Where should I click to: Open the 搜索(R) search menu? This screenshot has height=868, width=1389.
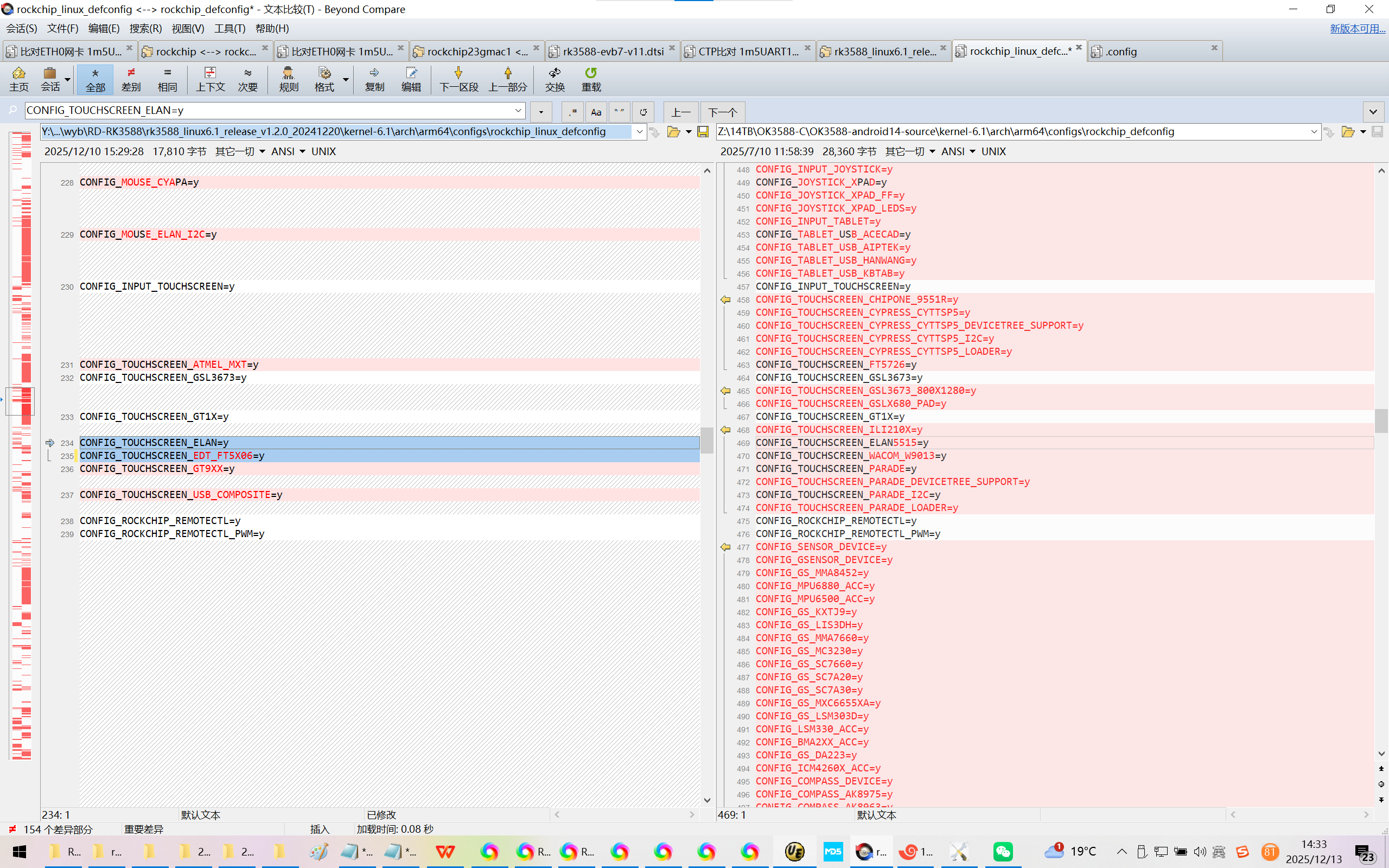tap(145, 28)
